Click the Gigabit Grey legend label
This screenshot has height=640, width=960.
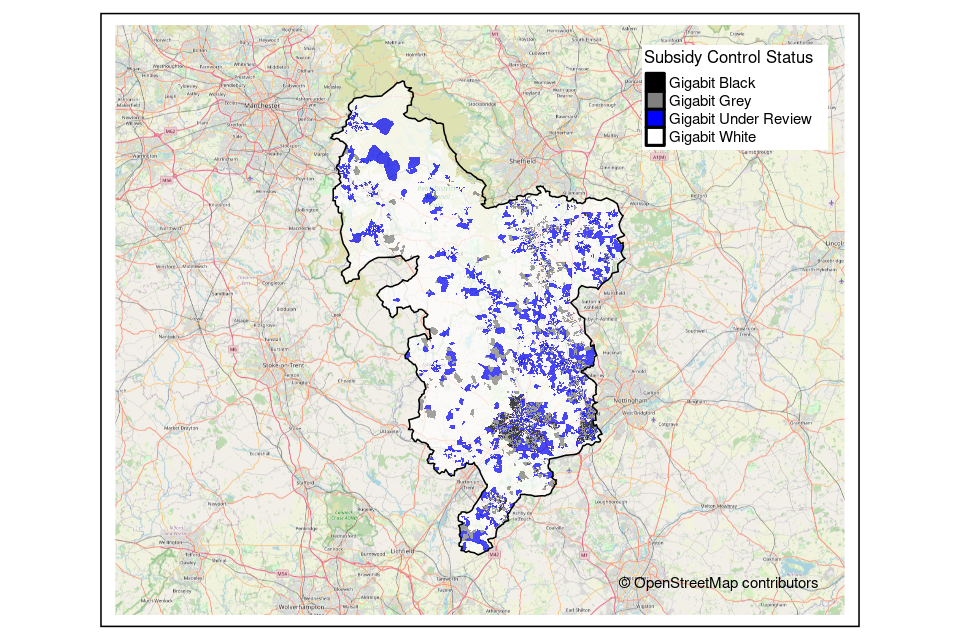[709, 101]
